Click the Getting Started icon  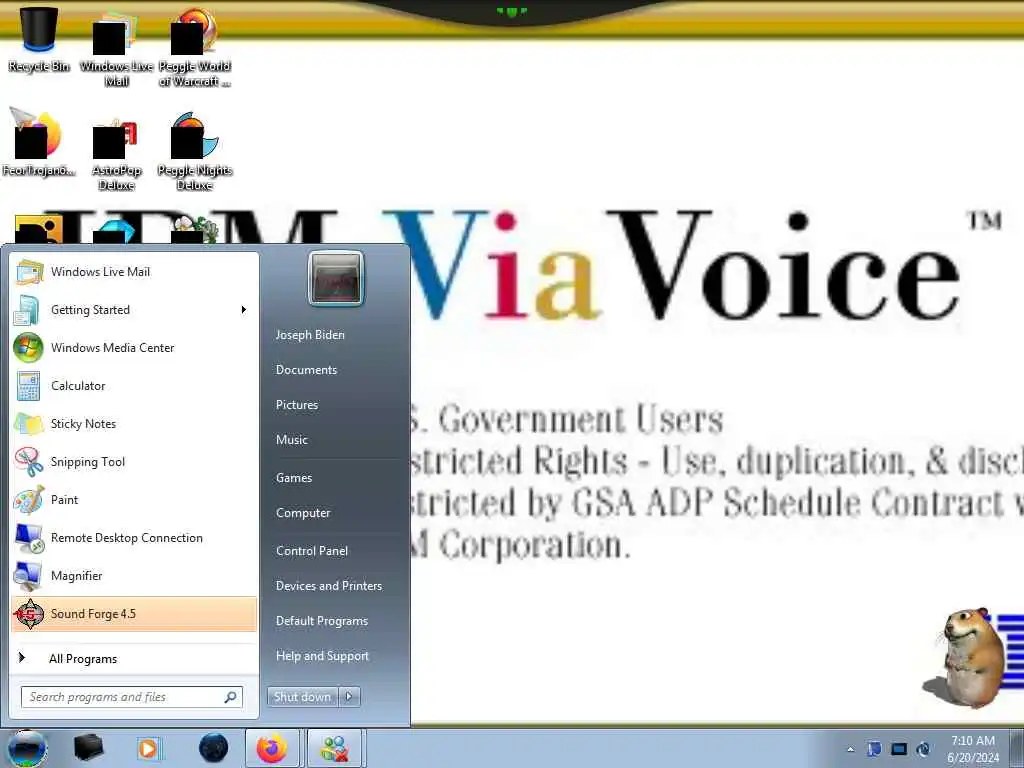tap(28, 310)
